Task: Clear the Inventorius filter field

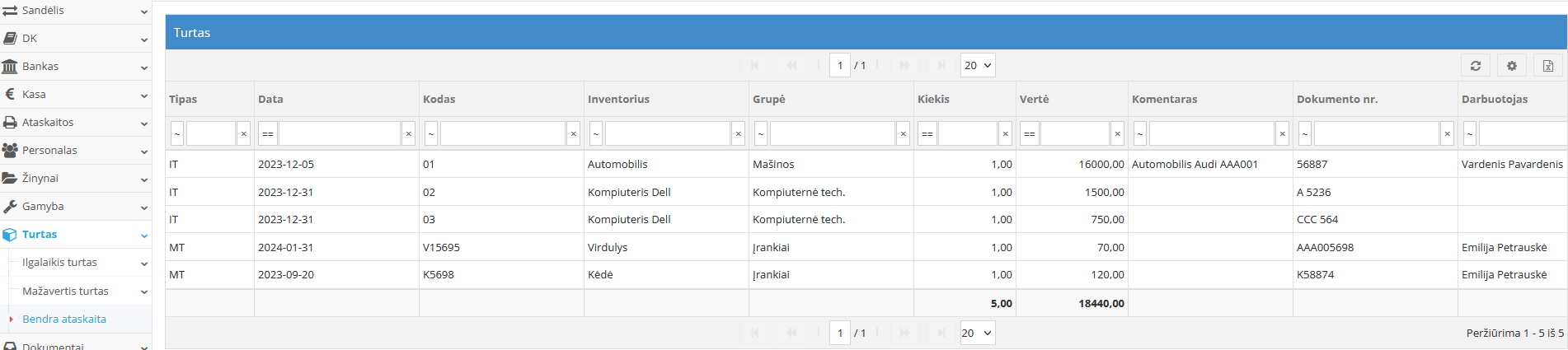Action: point(738,133)
